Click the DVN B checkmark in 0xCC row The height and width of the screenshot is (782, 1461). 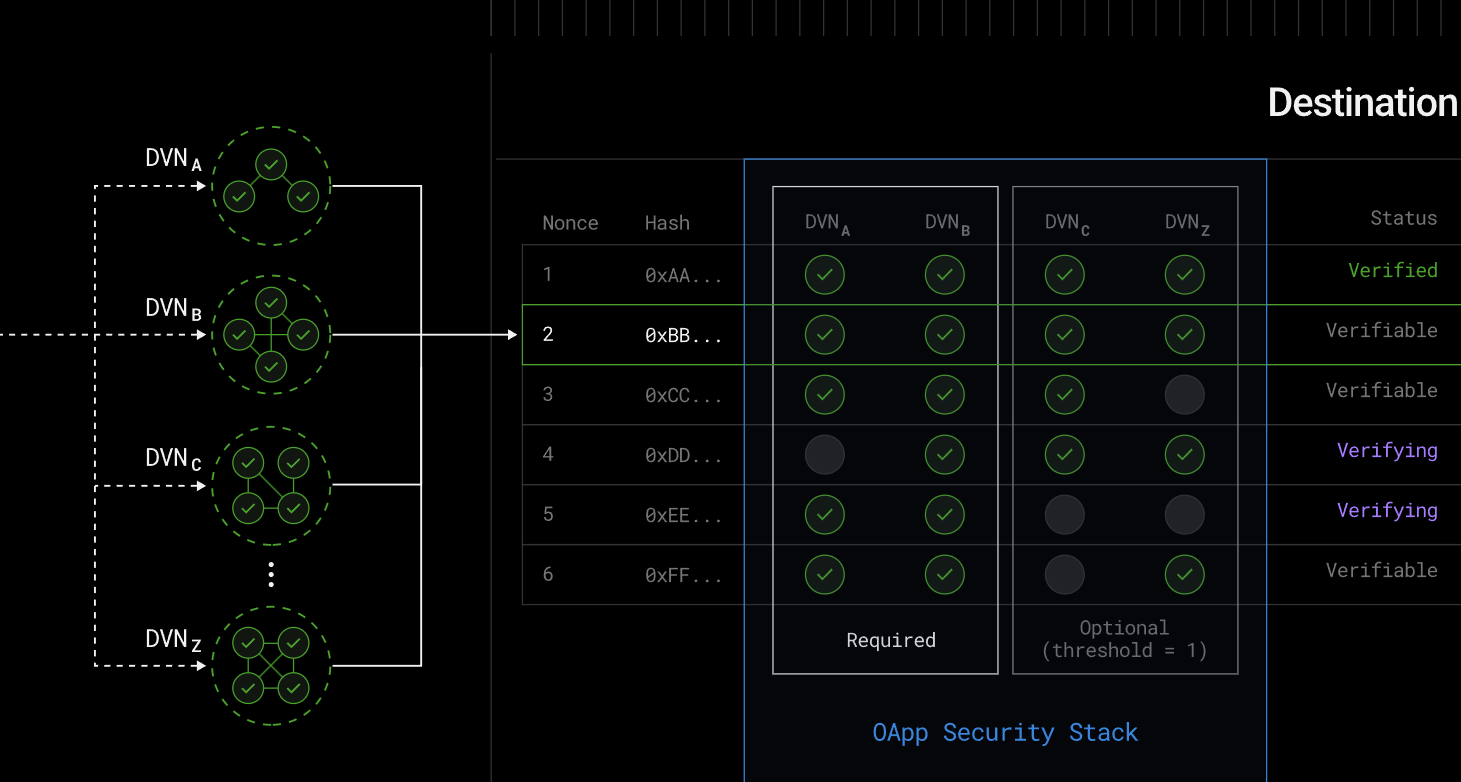point(945,395)
